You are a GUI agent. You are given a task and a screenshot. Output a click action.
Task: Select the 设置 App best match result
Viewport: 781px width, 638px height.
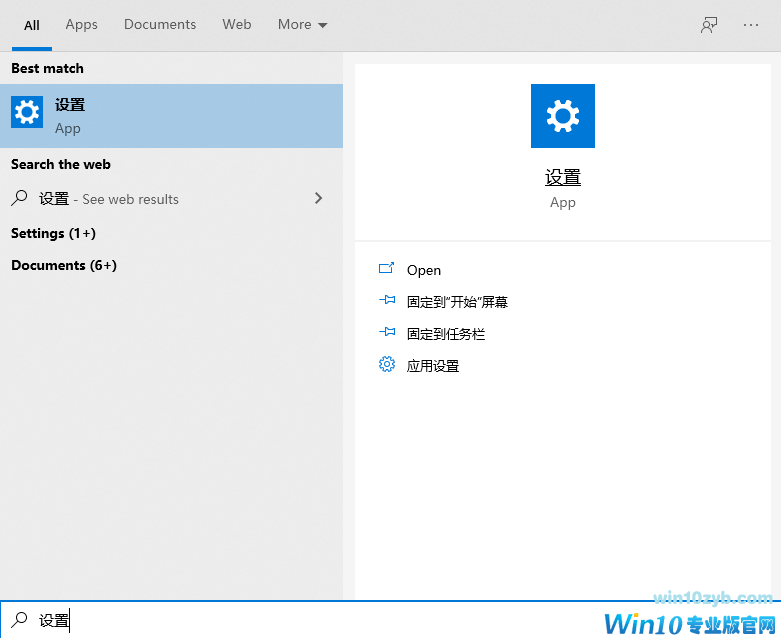click(171, 116)
